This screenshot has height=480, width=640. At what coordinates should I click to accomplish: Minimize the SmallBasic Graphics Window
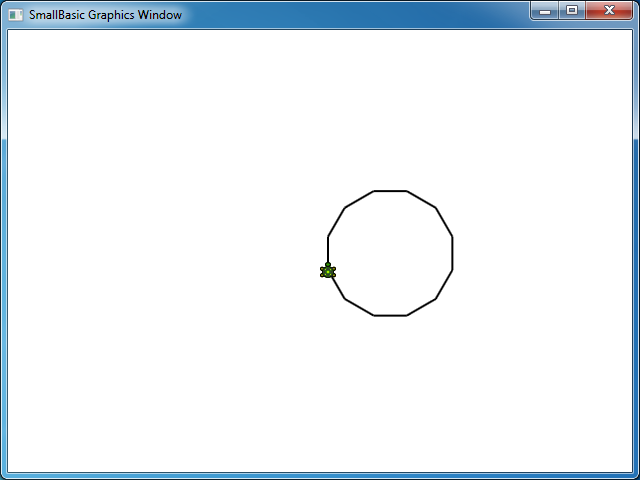tap(544, 11)
